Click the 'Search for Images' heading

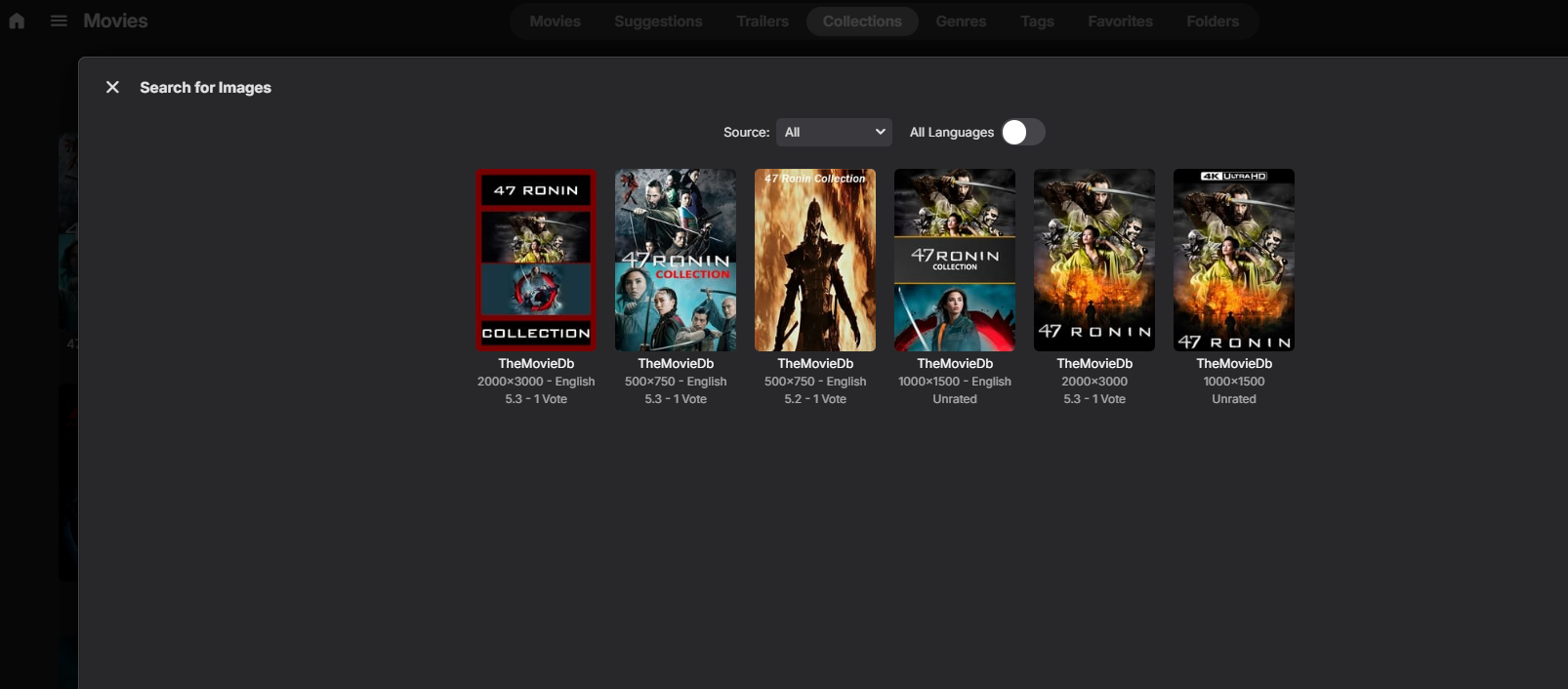click(206, 87)
